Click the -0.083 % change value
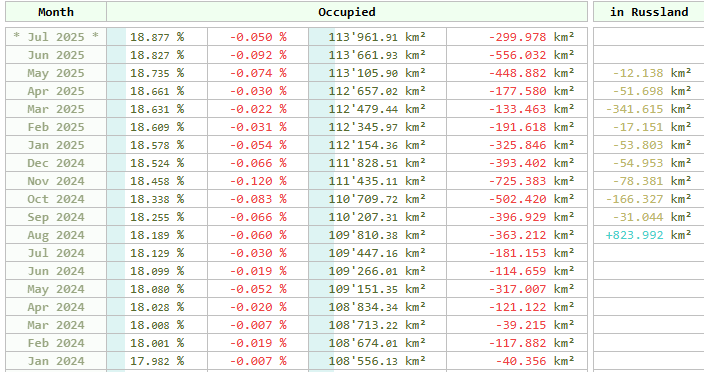This screenshot has height=372, width=704. pos(258,199)
